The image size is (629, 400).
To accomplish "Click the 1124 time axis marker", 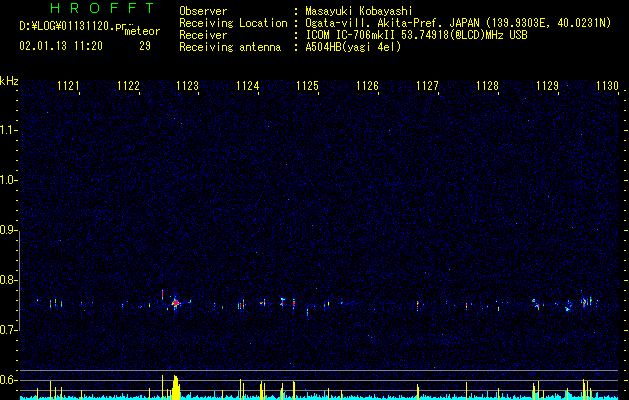I will click(x=248, y=86).
